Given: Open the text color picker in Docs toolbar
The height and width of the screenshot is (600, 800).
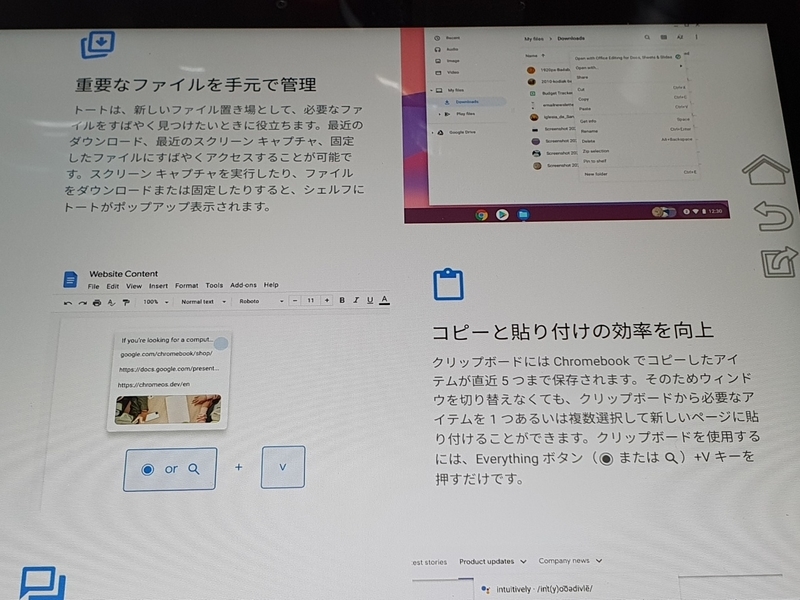Looking at the screenshot, I should tap(385, 300).
